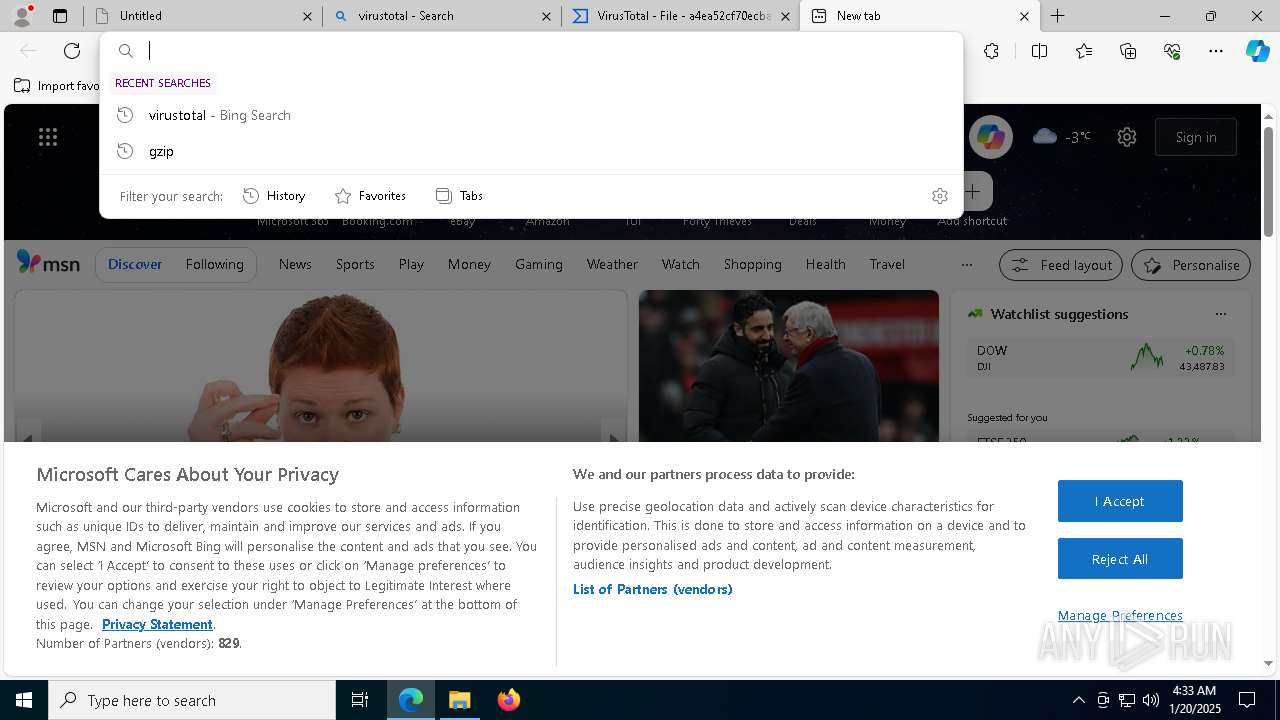Show hidden system tray icons
Image resolution: width=1280 pixels, height=720 pixels.
coord(1078,700)
